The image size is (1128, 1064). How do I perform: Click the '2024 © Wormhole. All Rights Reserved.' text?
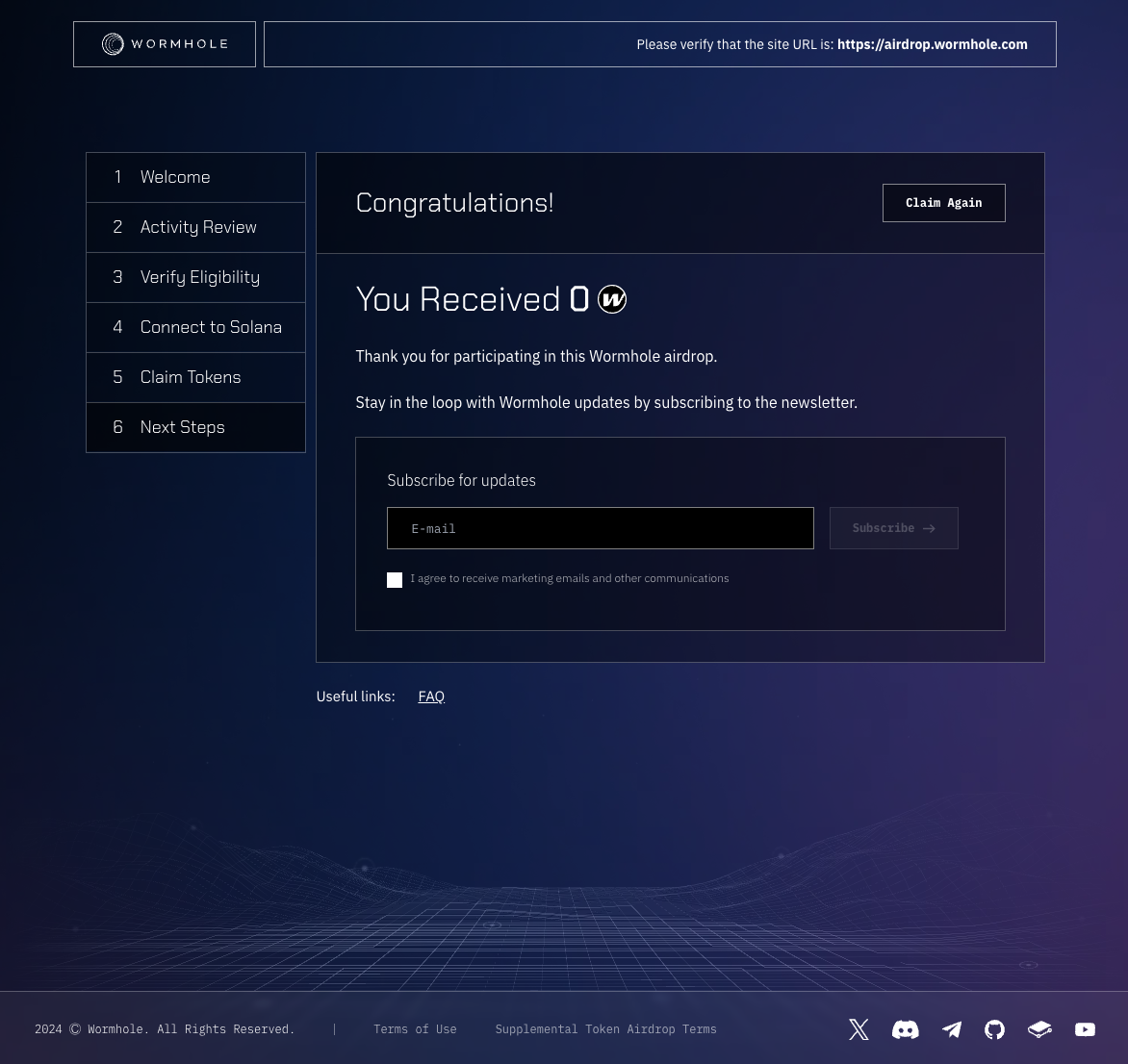pos(165,1028)
